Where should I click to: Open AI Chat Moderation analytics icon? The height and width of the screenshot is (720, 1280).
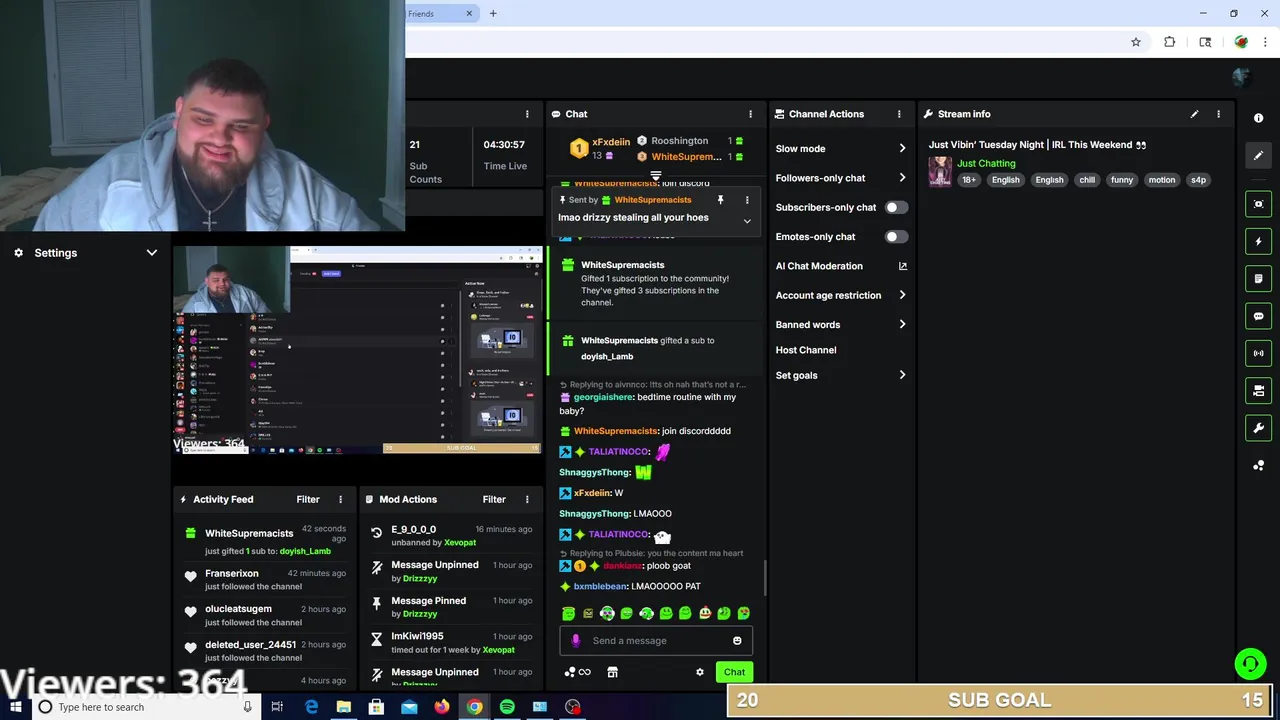click(902, 266)
